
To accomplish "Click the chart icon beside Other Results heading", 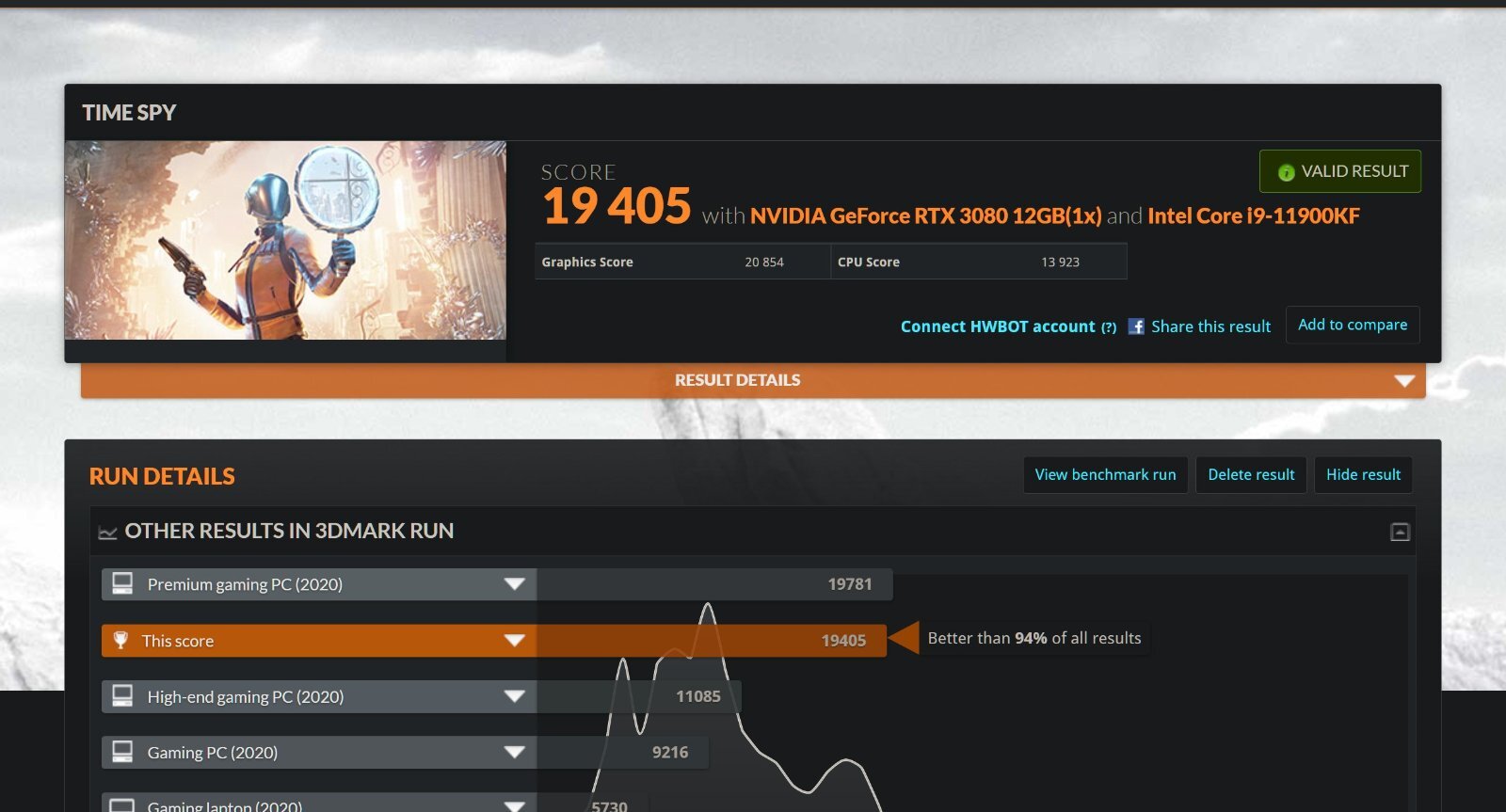I will pos(107,533).
